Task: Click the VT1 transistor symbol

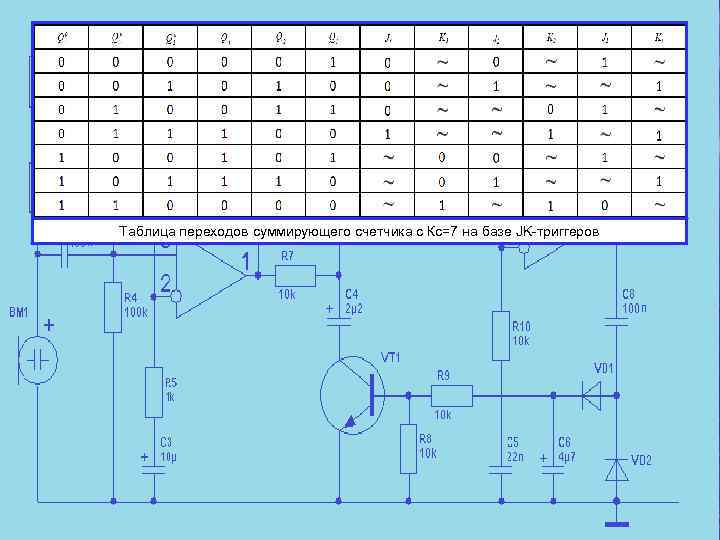Action: pos(353,395)
